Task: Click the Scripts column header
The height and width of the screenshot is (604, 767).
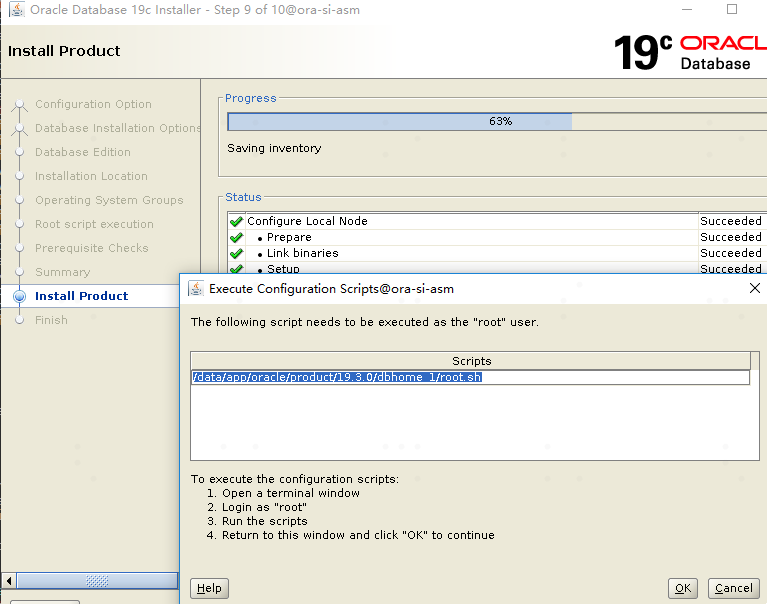Action: pyautogui.click(x=471, y=361)
